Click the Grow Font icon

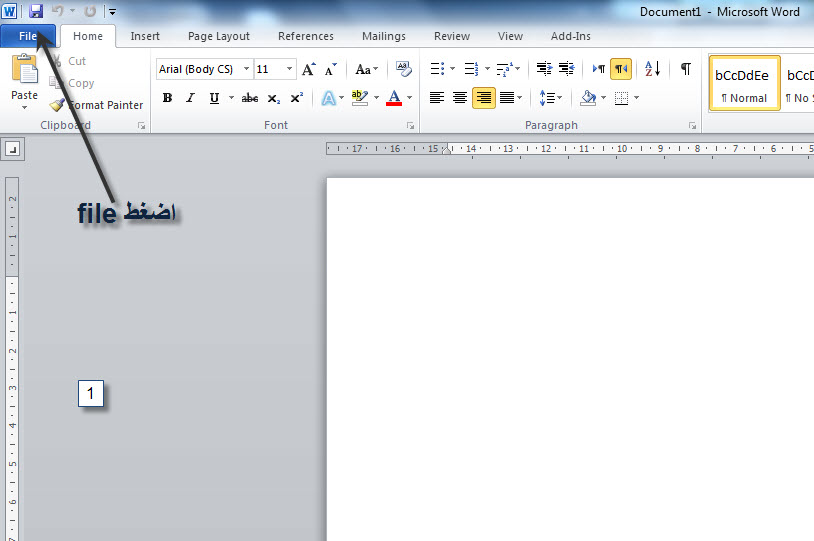click(309, 69)
